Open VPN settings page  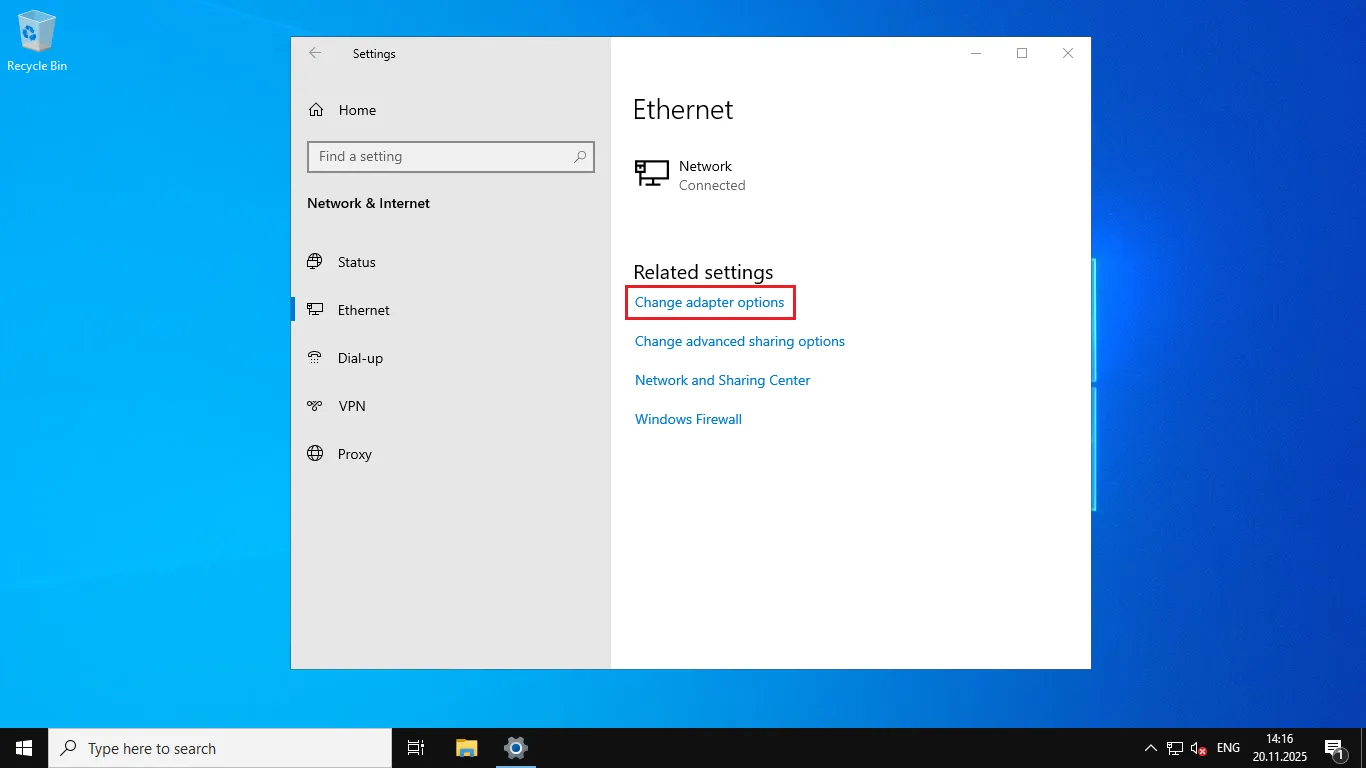click(351, 406)
